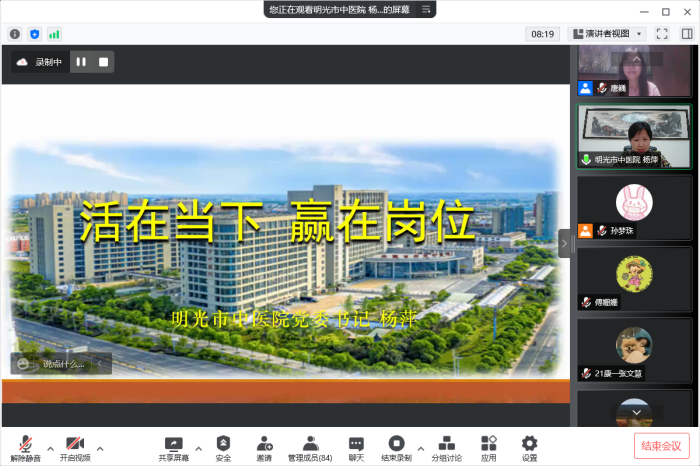Click the 说点什么 chat input box
The image size is (700, 466).
pyautogui.click(x=61, y=364)
